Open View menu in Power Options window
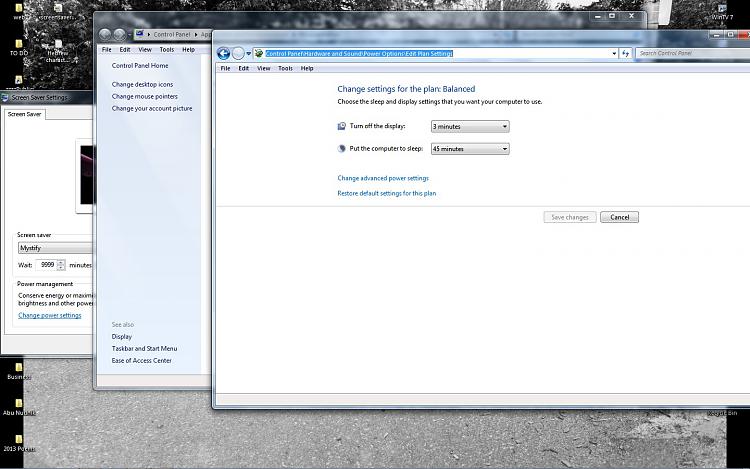The image size is (750, 469). 264,68
